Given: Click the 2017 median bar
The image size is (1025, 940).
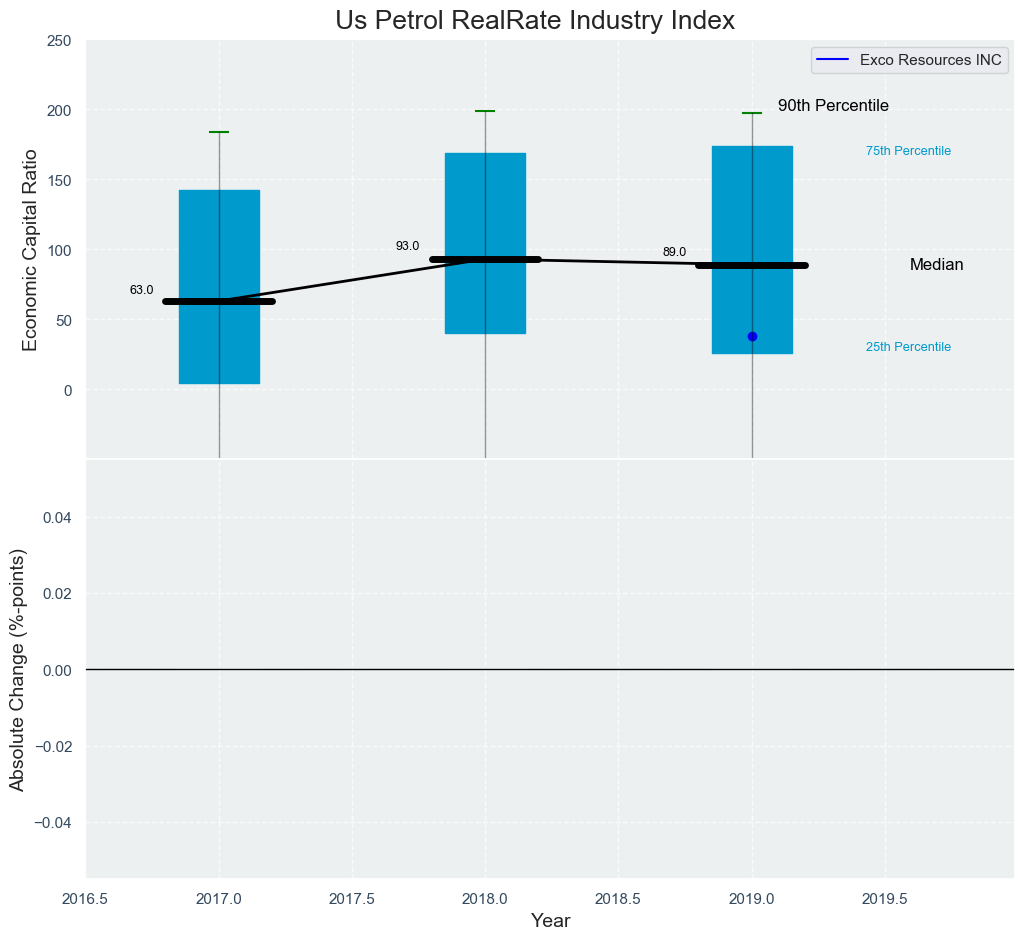Looking at the screenshot, I should [x=219, y=301].
